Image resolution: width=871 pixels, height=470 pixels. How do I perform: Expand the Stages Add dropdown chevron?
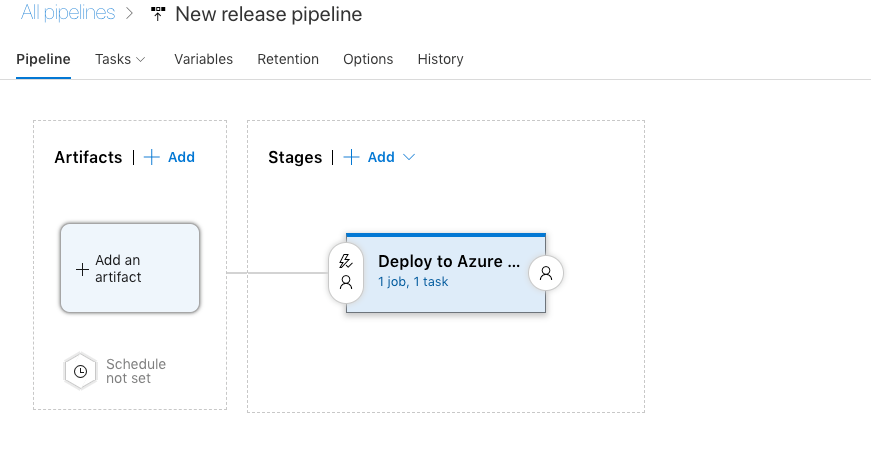[x=408, y=157]
